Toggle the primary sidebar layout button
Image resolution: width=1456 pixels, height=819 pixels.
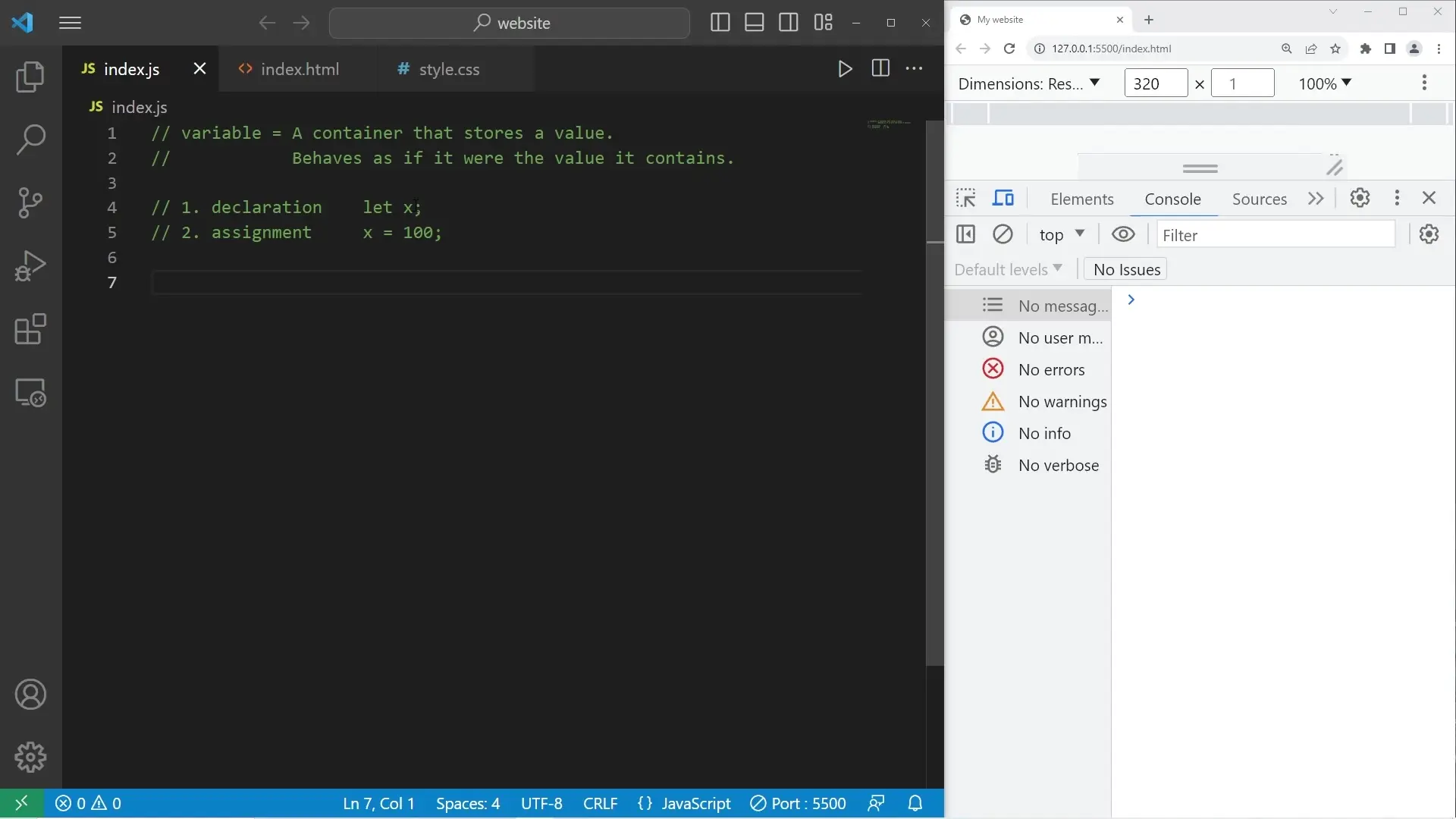tap(720, 23)
